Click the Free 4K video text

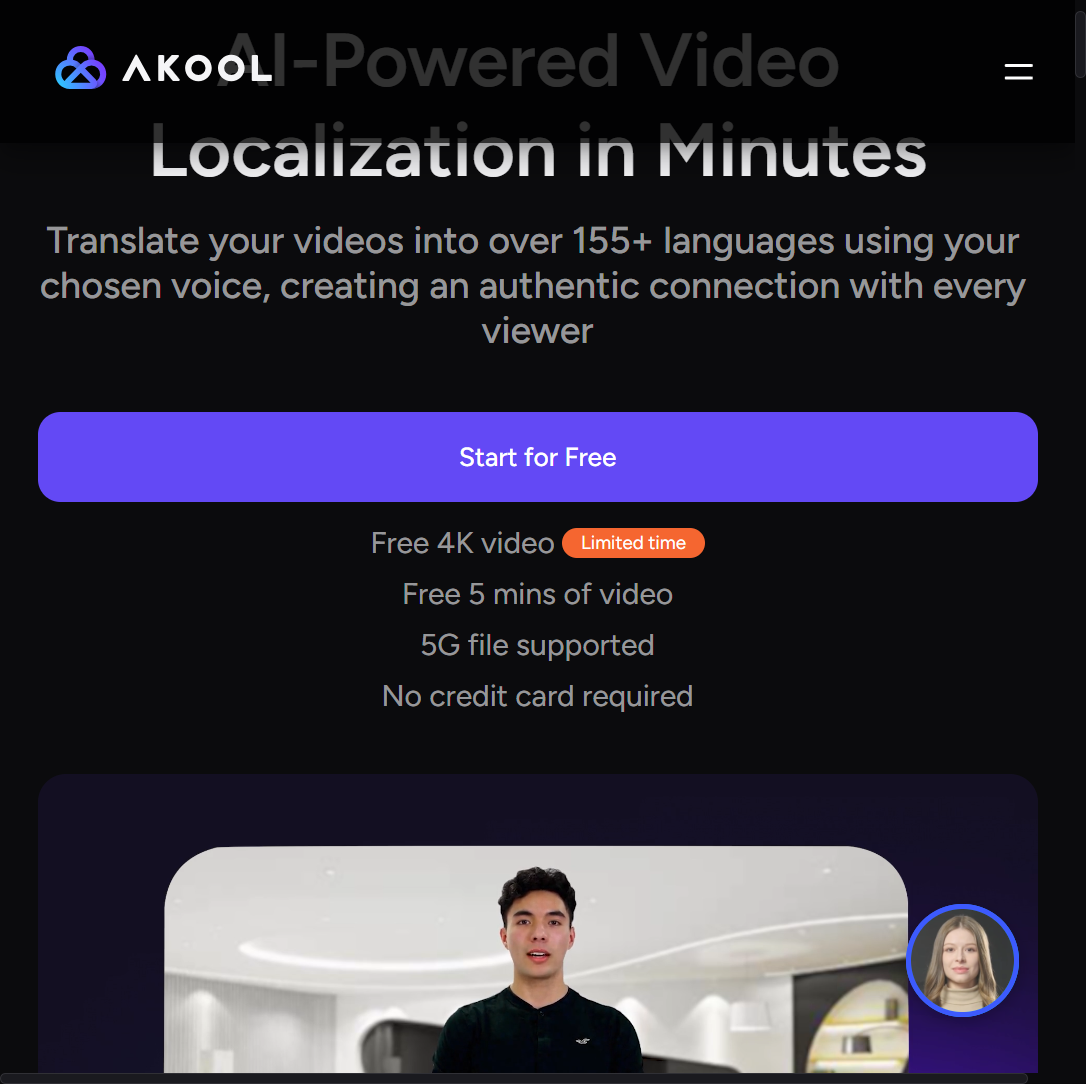point(463,543)
